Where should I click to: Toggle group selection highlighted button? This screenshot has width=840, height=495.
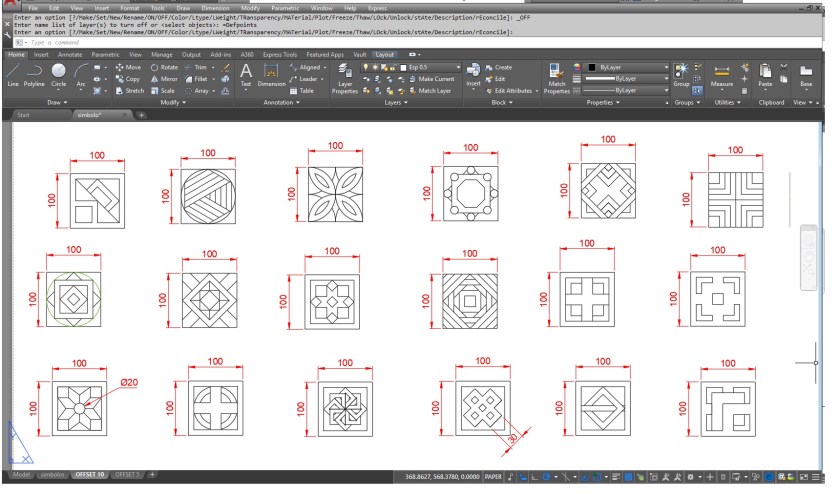pos(697,91)
